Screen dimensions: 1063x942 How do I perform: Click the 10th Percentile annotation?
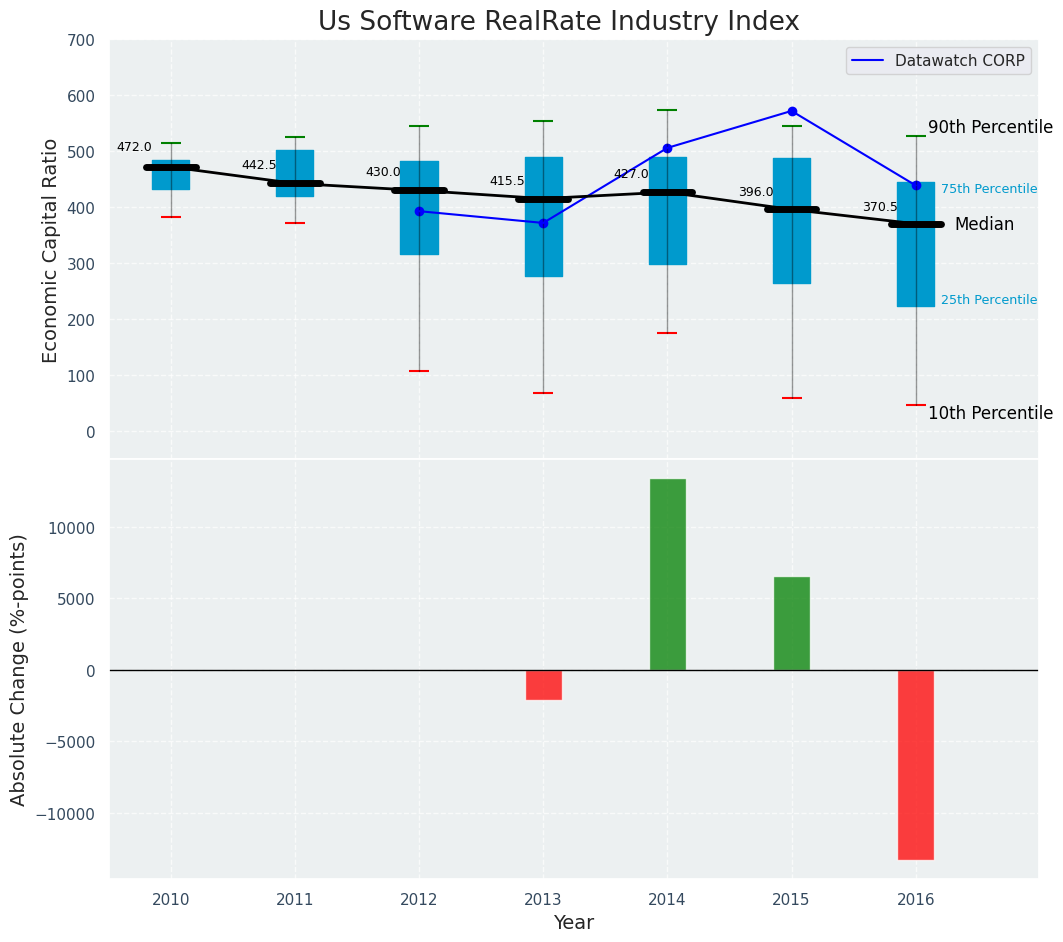point(990,413)
